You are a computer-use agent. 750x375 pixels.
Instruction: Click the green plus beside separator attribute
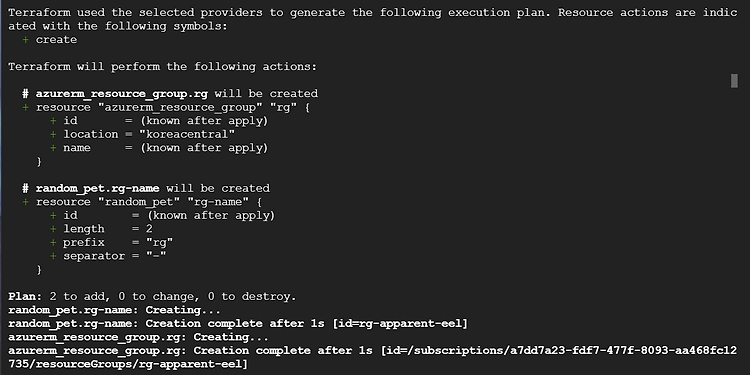[x=53, y=256]
